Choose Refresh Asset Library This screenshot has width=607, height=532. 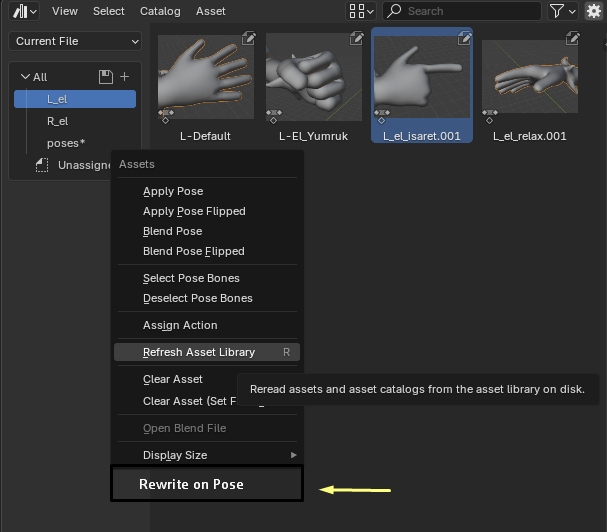click(207, 352)
